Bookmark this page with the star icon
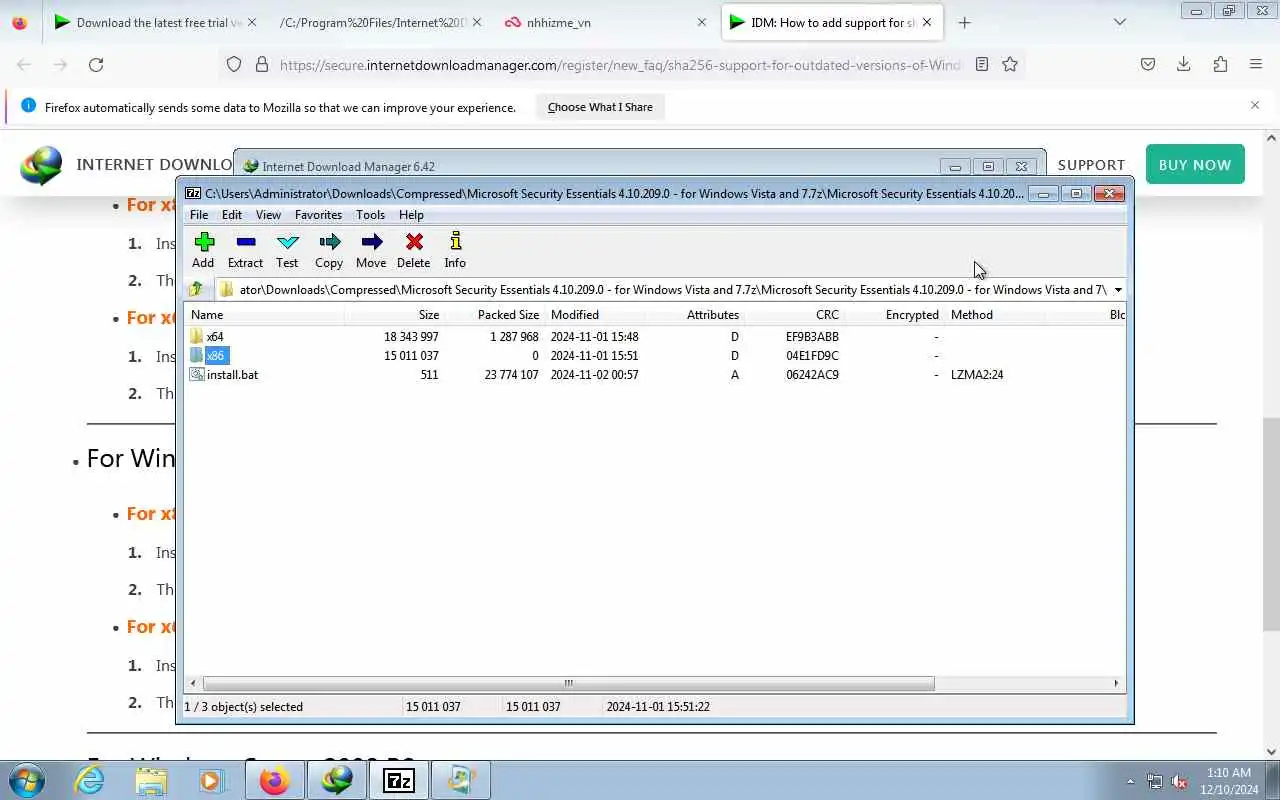Screen dimensions: 1280x800 point(1010,64)
